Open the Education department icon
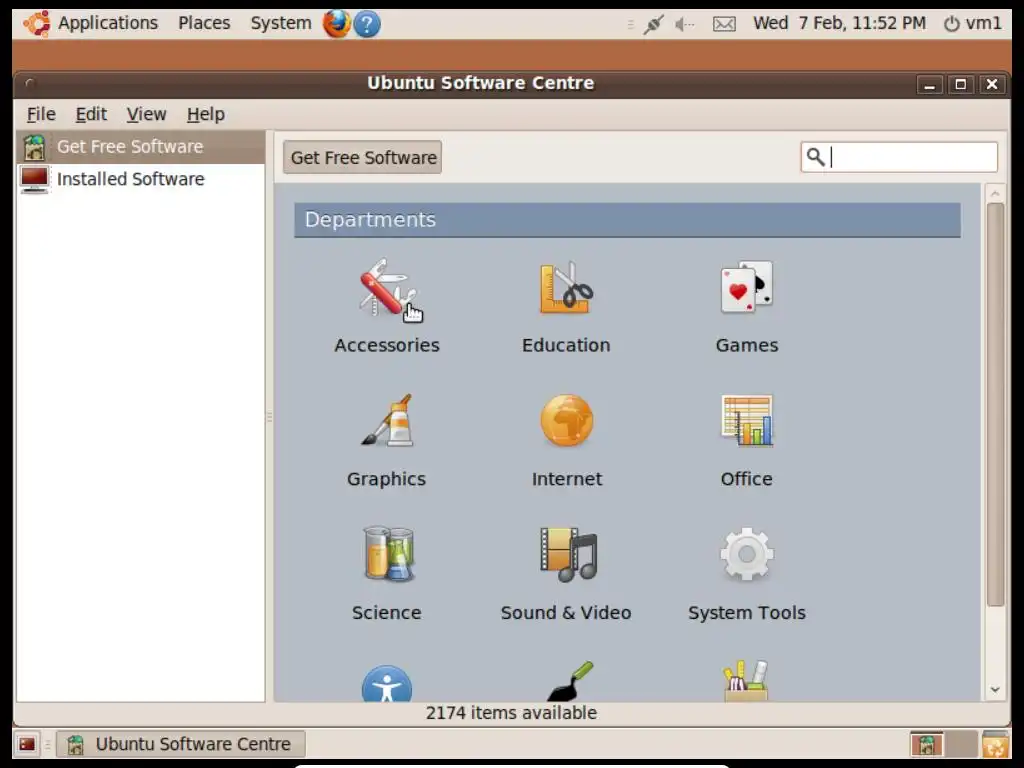Image resolution: width=1024 pixels, height=768 pixels. pyautogui.click(x=566, y=288)
